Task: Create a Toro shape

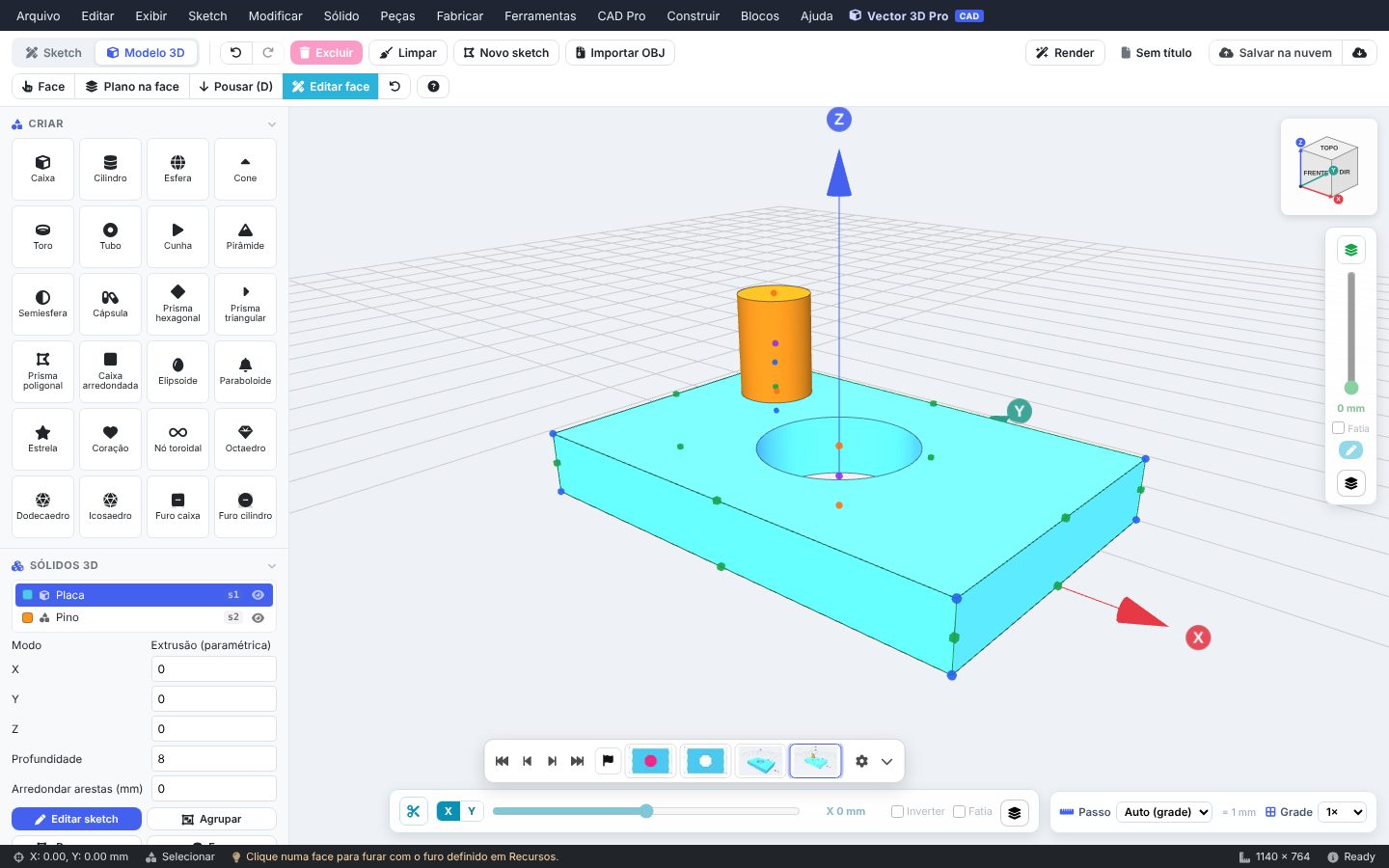Action: [x=42, y=236]
